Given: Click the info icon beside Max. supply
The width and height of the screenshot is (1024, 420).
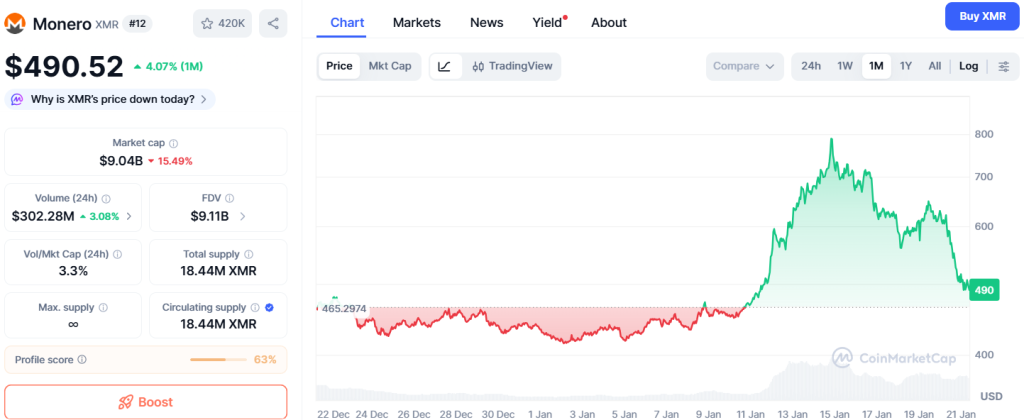Looking at the screenshot, I should (103, 307).
